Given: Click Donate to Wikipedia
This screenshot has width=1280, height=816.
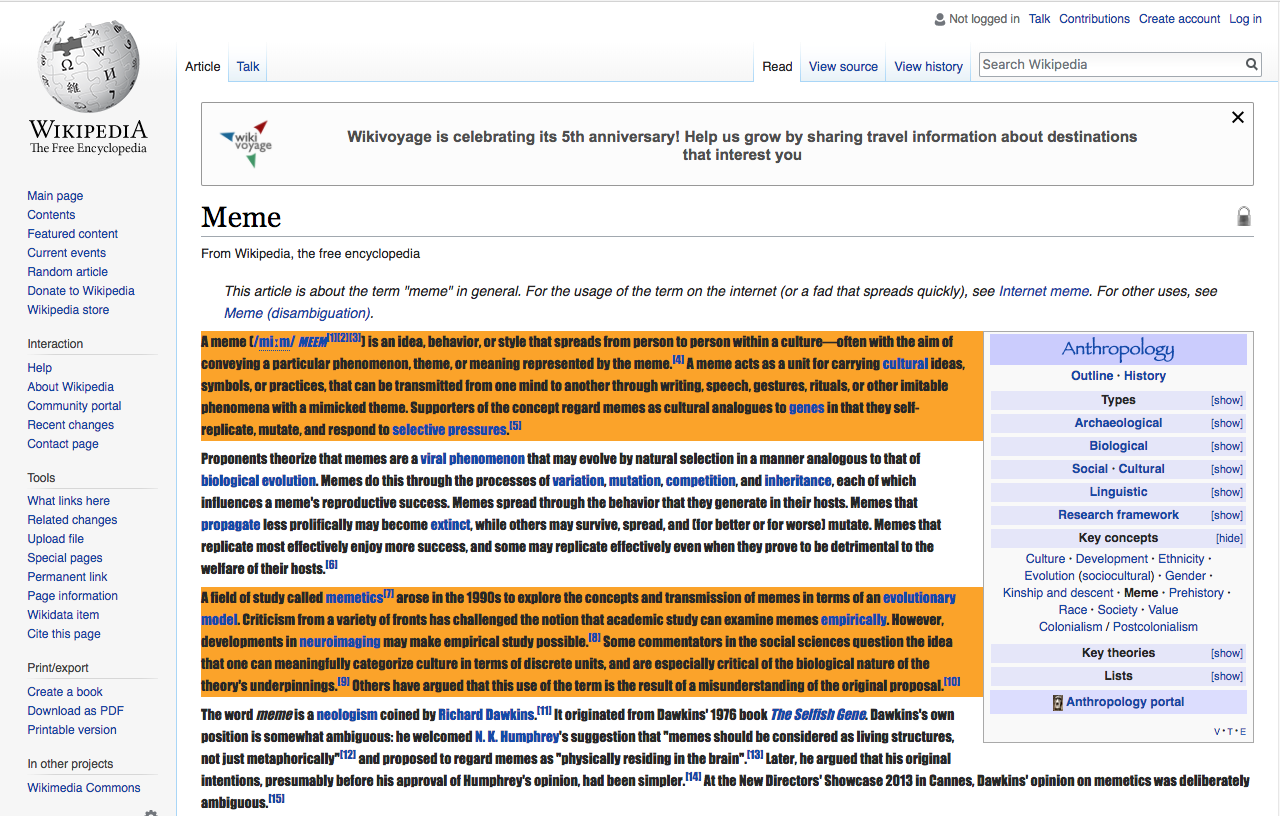Looking at the screenshot, I should (x=81, y=291).
